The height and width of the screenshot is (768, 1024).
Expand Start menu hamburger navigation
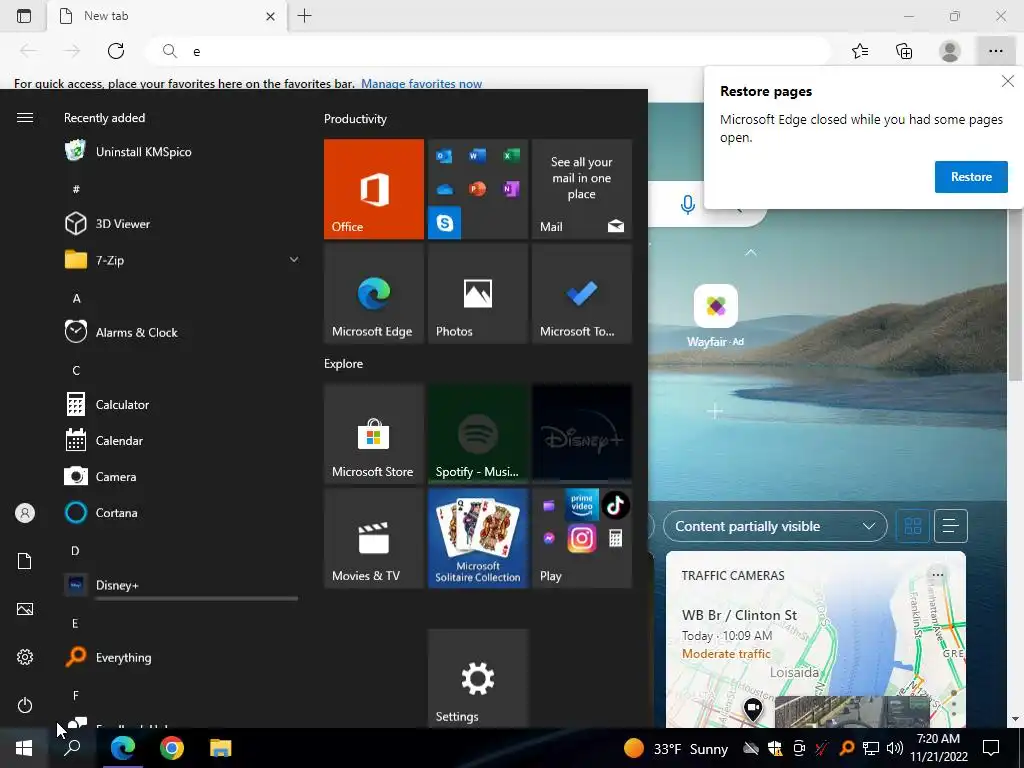tap(25, 118)
